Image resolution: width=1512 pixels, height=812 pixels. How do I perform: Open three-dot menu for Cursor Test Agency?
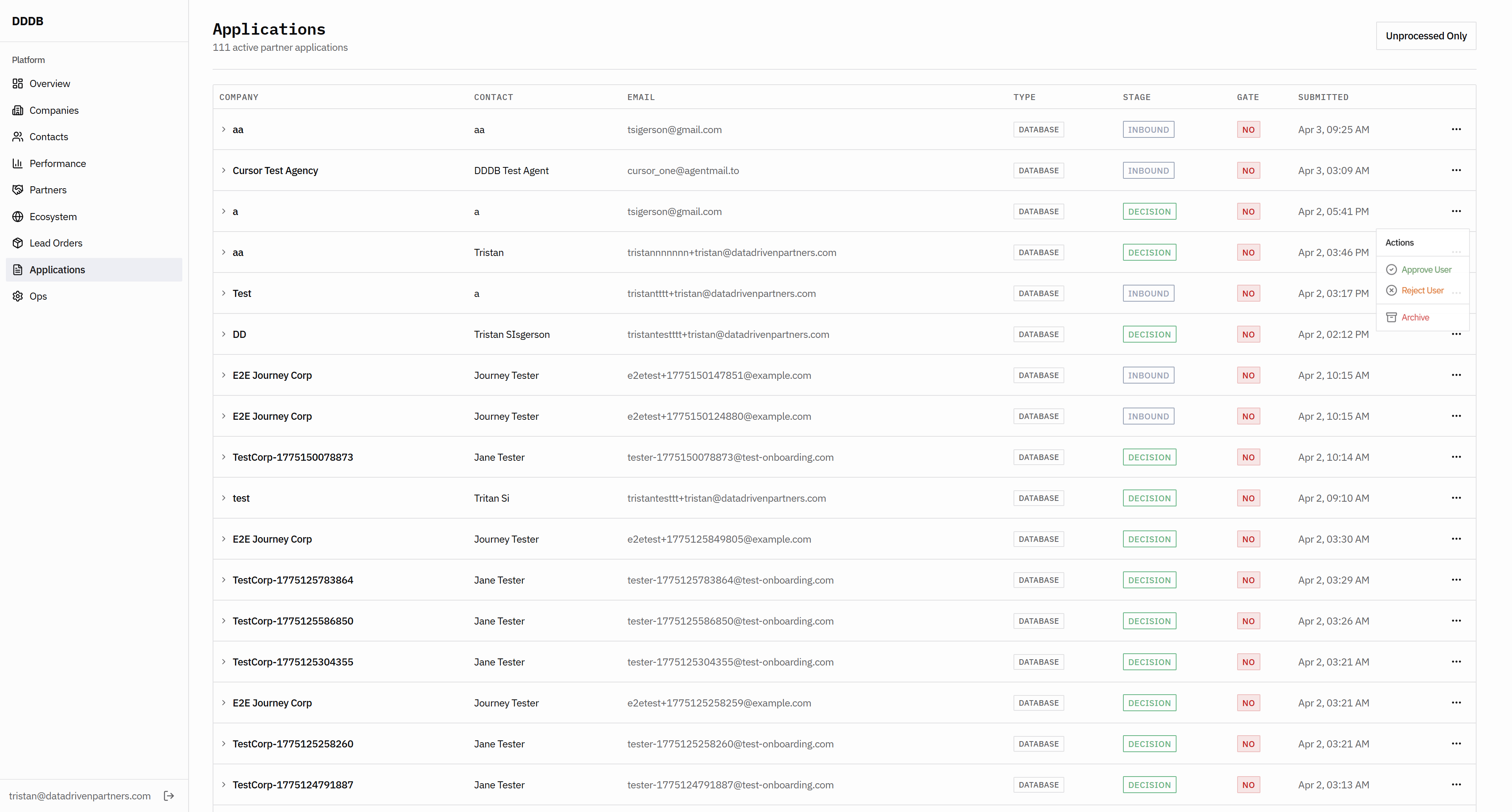(1456, 170)
